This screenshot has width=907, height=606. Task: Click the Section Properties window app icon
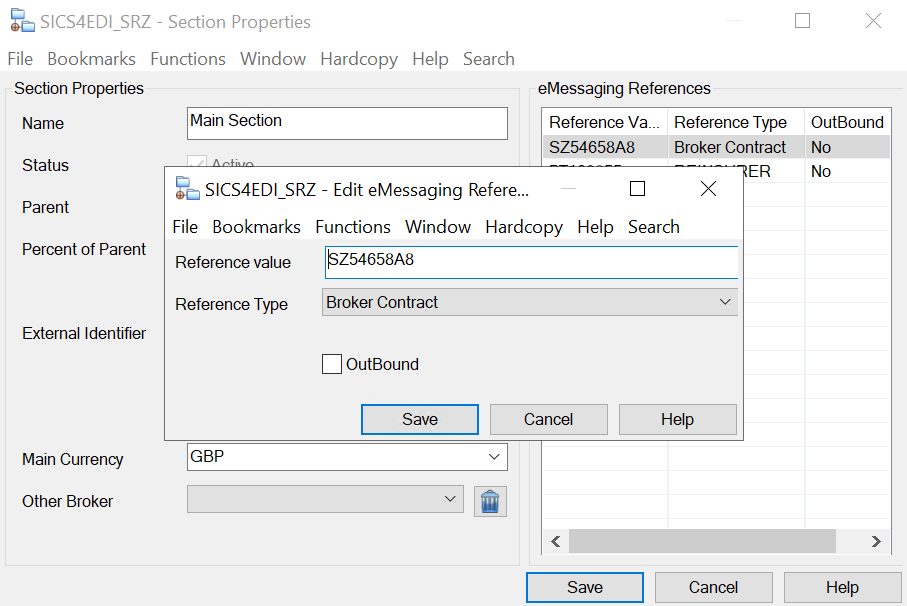coord(20,21)
